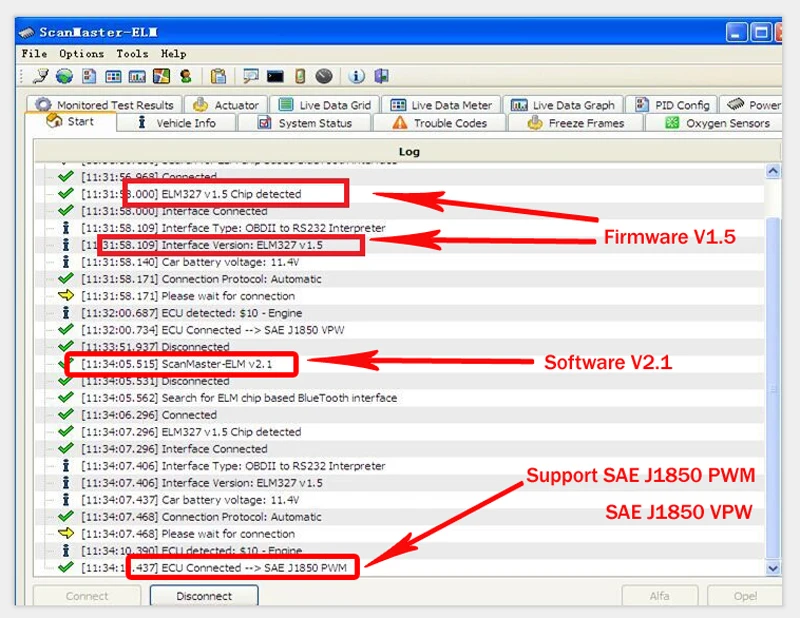Open the Live Data Grid tab
The width and height of the screenshot is (800, 618).
324,105
